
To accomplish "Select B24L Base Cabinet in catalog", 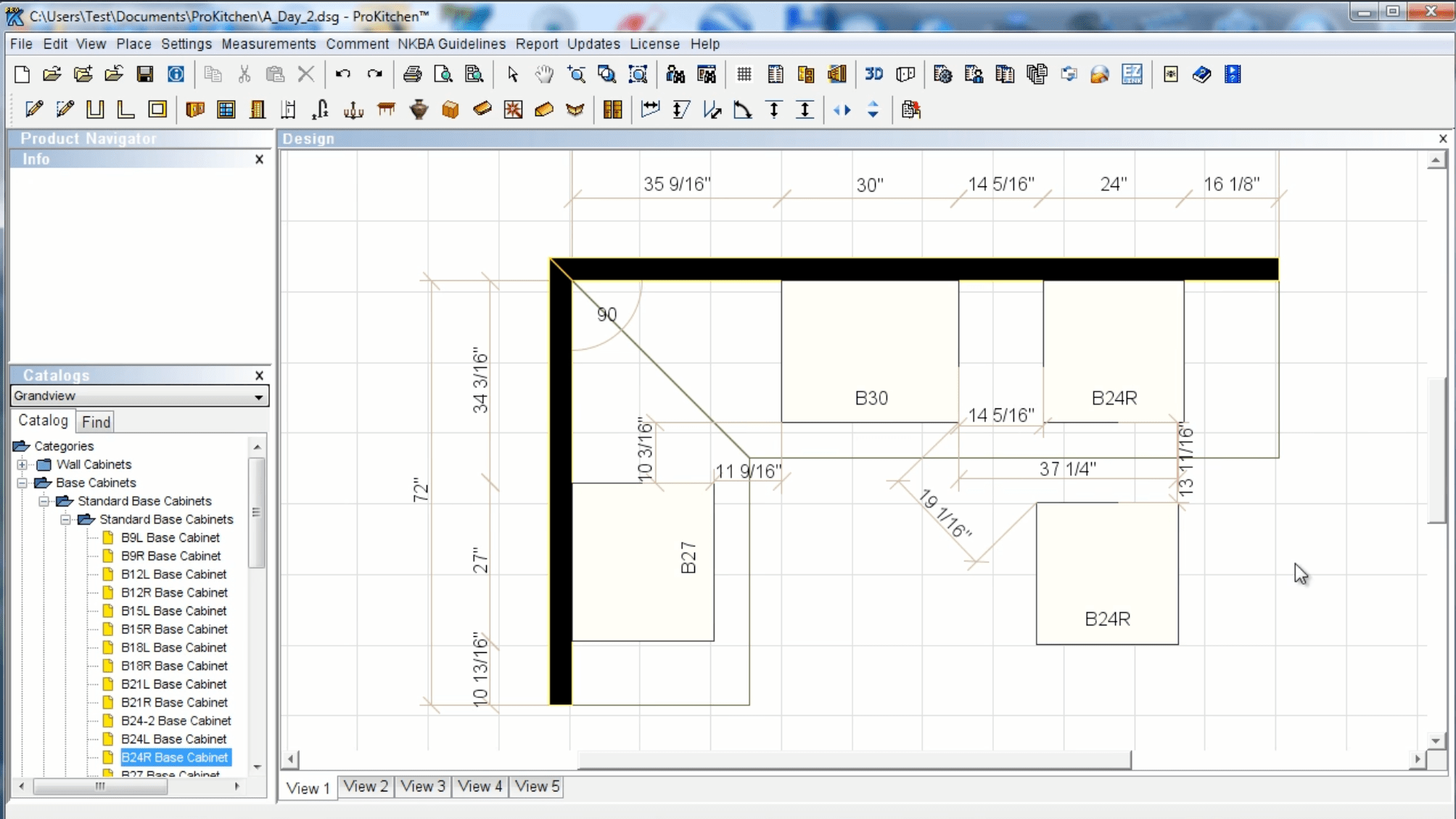I will click(x=174, y=738).
